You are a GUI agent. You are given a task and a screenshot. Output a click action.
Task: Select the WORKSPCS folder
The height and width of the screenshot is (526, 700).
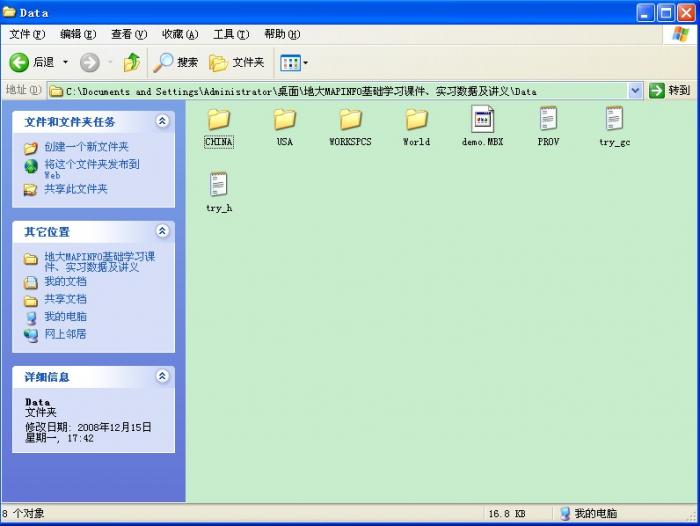coord(350,120)
